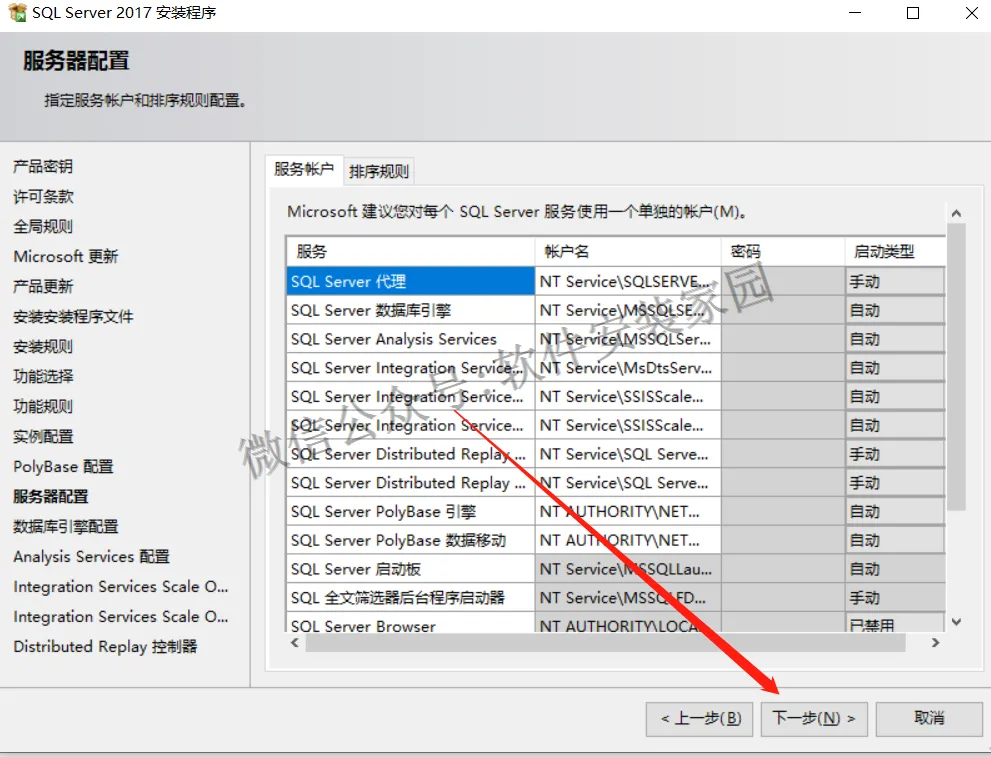Go back with 上一步(B) button
991x757 pixels.
(x=700, y=718)
